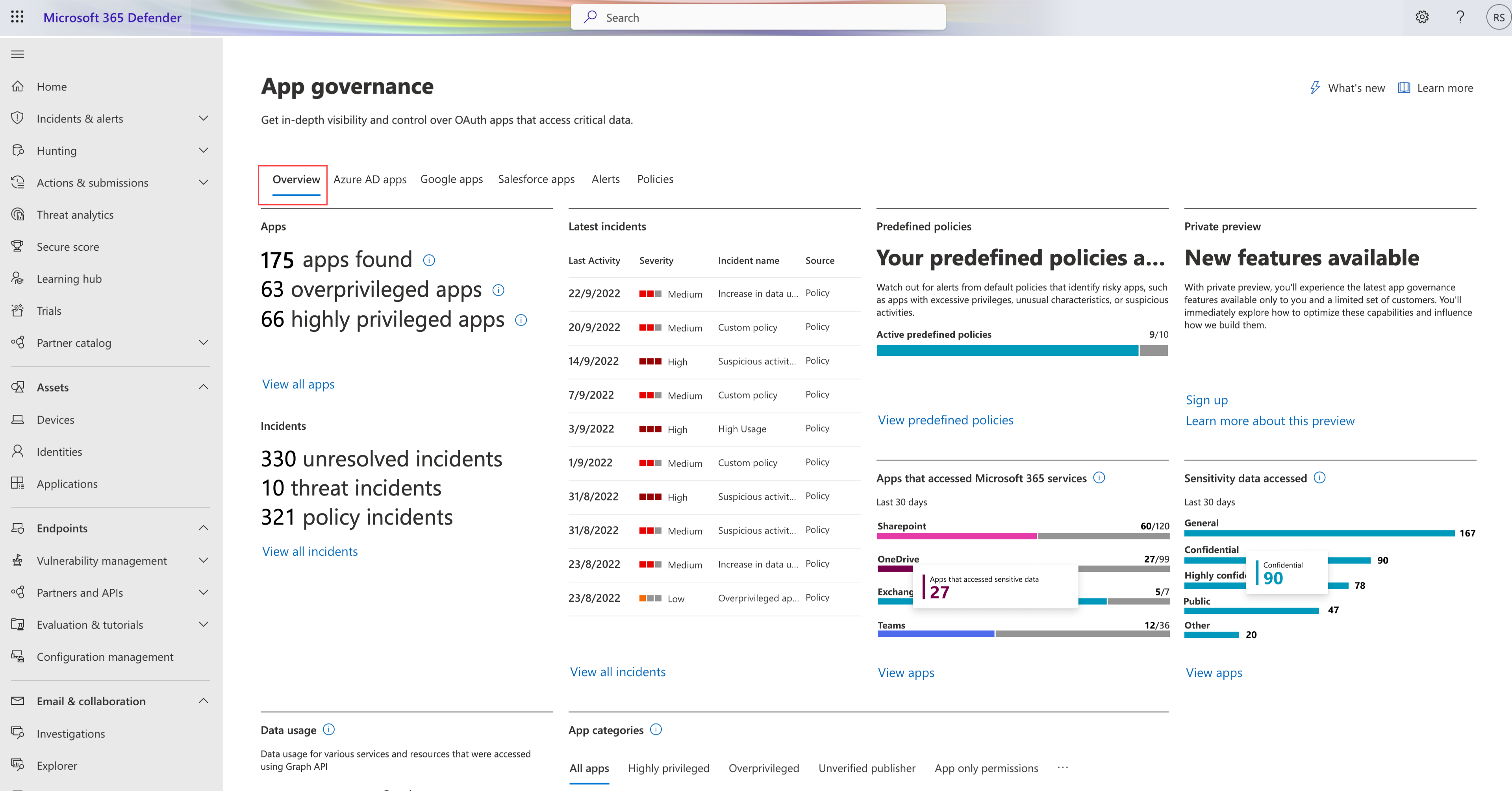Click the Search input field
This screenshot has height=791, width=1512.
[756, 17]
